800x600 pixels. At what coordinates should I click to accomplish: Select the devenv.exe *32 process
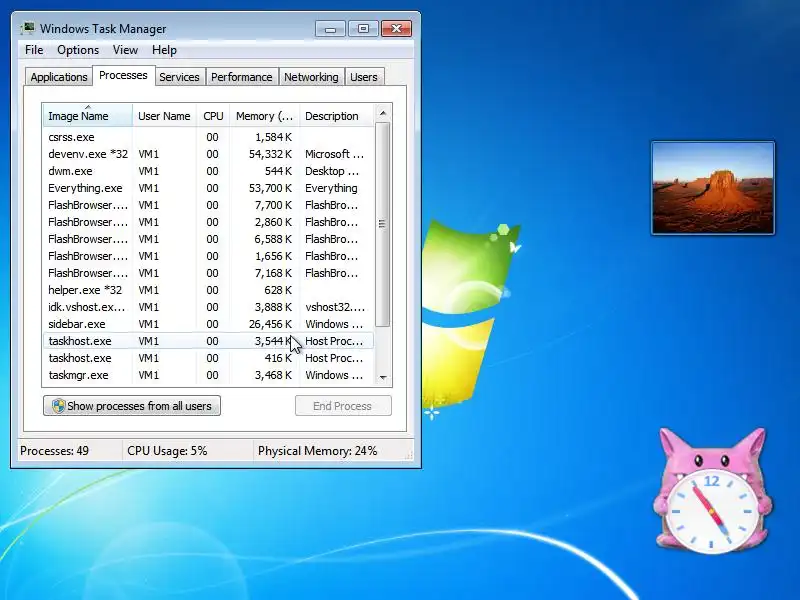click(x=209, y=154)
